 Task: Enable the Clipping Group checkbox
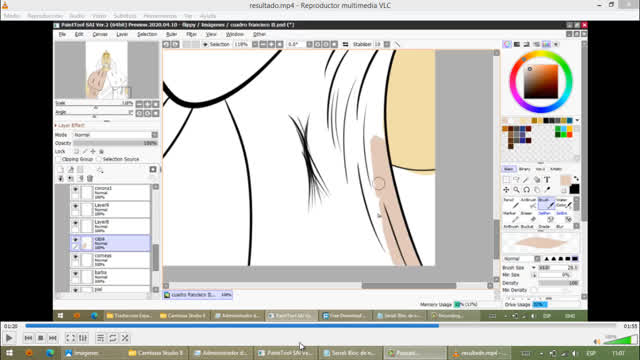[58, 159]
